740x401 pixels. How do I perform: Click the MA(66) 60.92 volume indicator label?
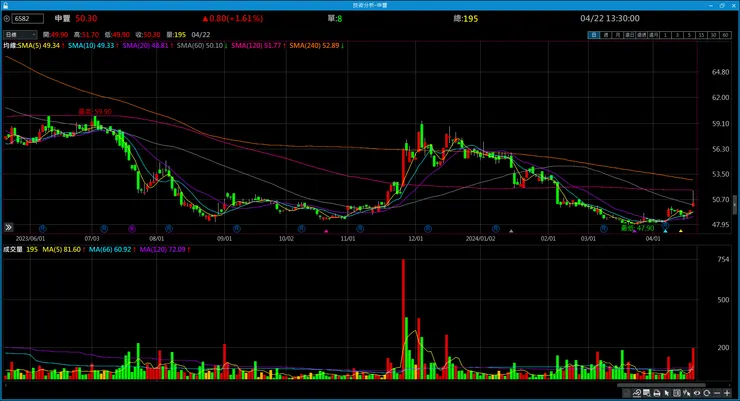[112, 249]
